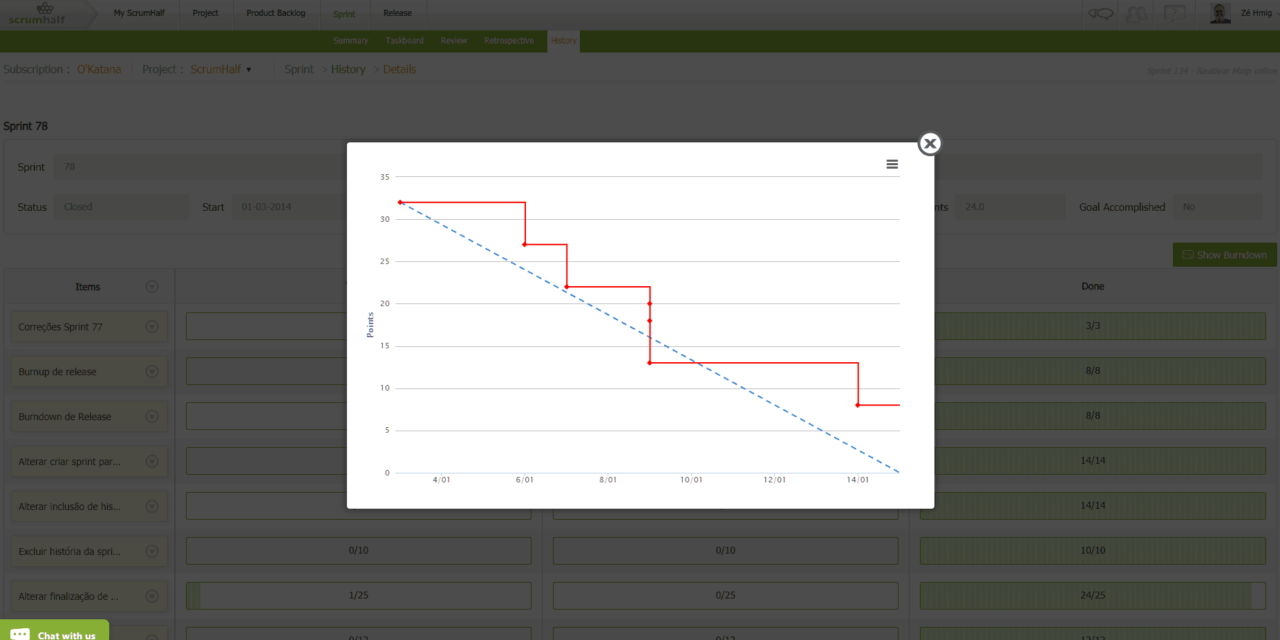Click the envelope icon on Show Burndown button

coord(1190,254)
